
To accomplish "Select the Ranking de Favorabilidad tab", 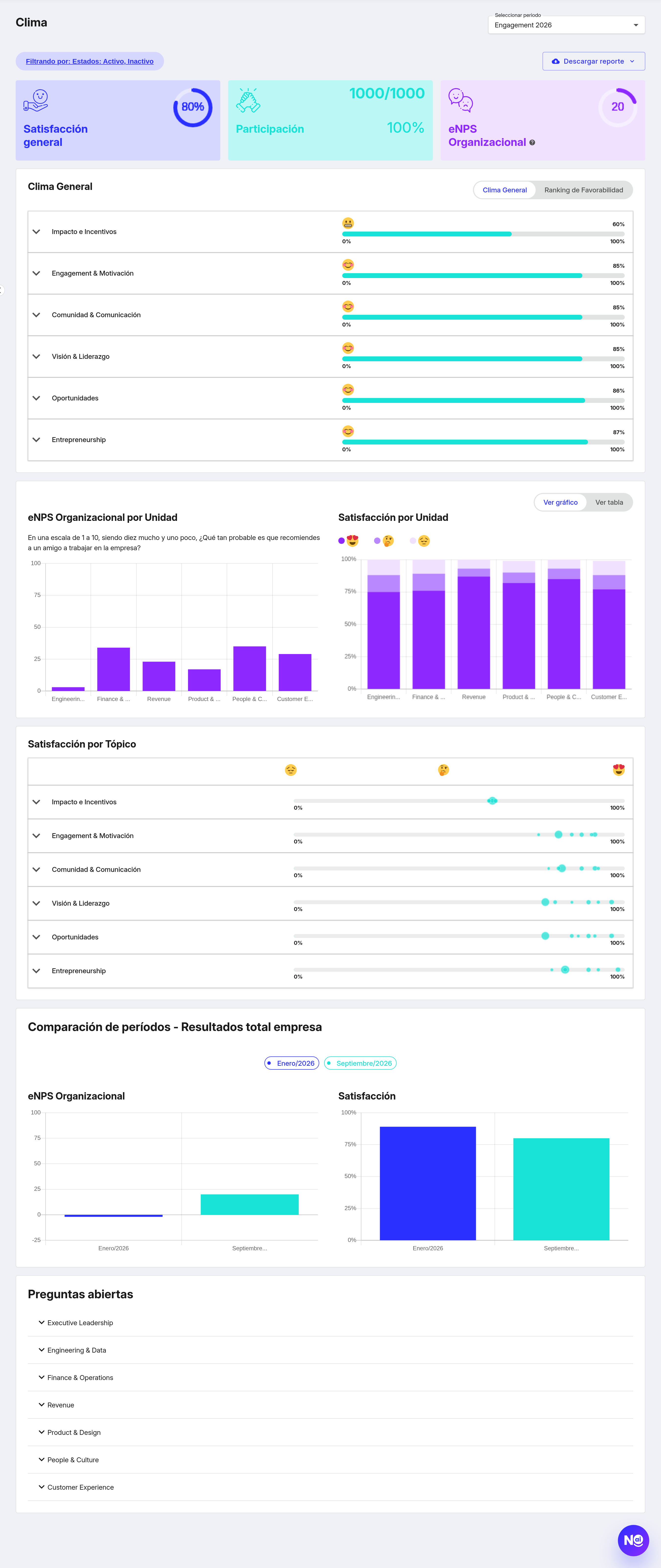I will coord(584,190).
